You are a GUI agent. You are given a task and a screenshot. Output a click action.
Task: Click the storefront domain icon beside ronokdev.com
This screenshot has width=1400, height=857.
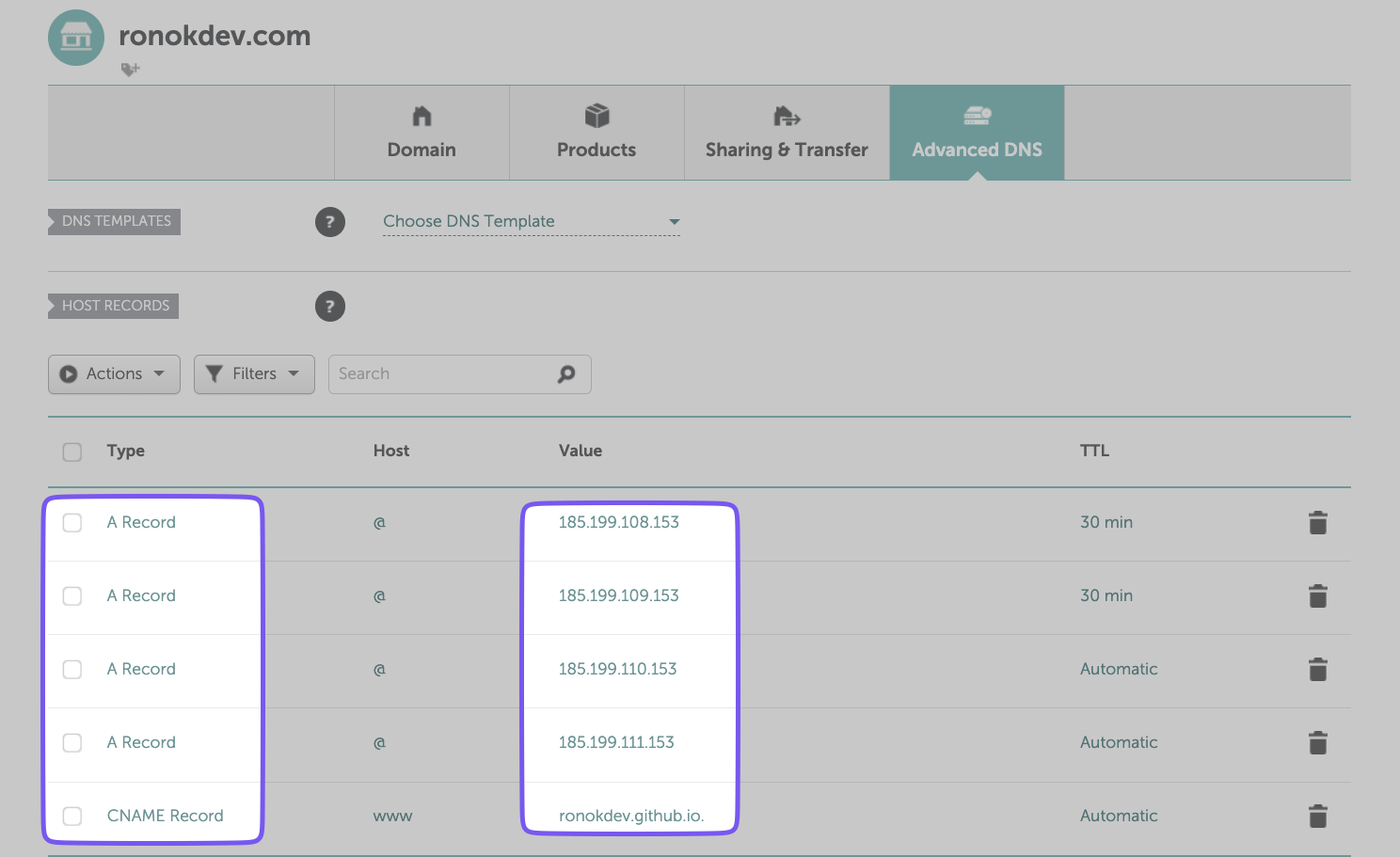[x=76, y=38]
